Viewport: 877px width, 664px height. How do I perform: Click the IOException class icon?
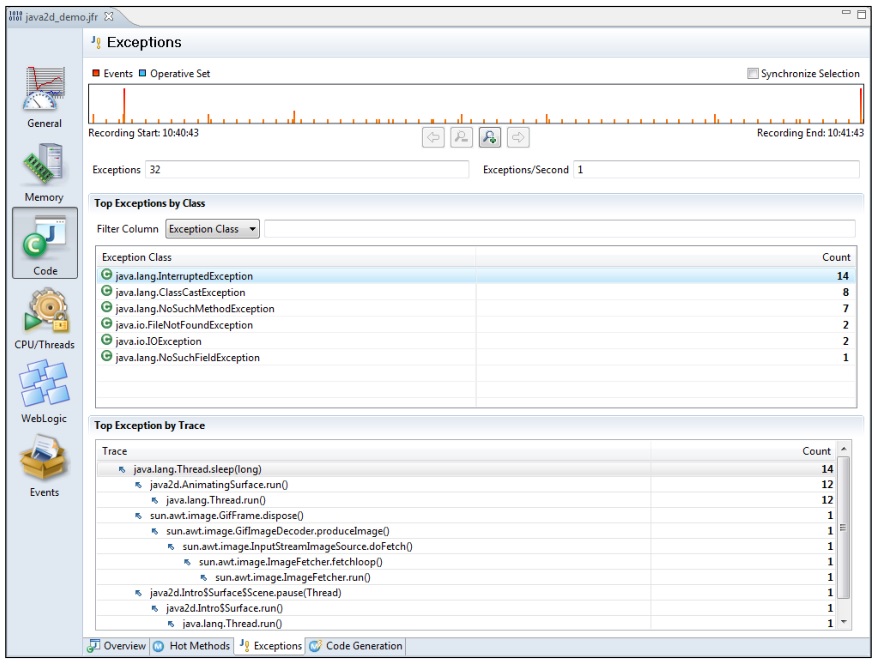point(106,340)
